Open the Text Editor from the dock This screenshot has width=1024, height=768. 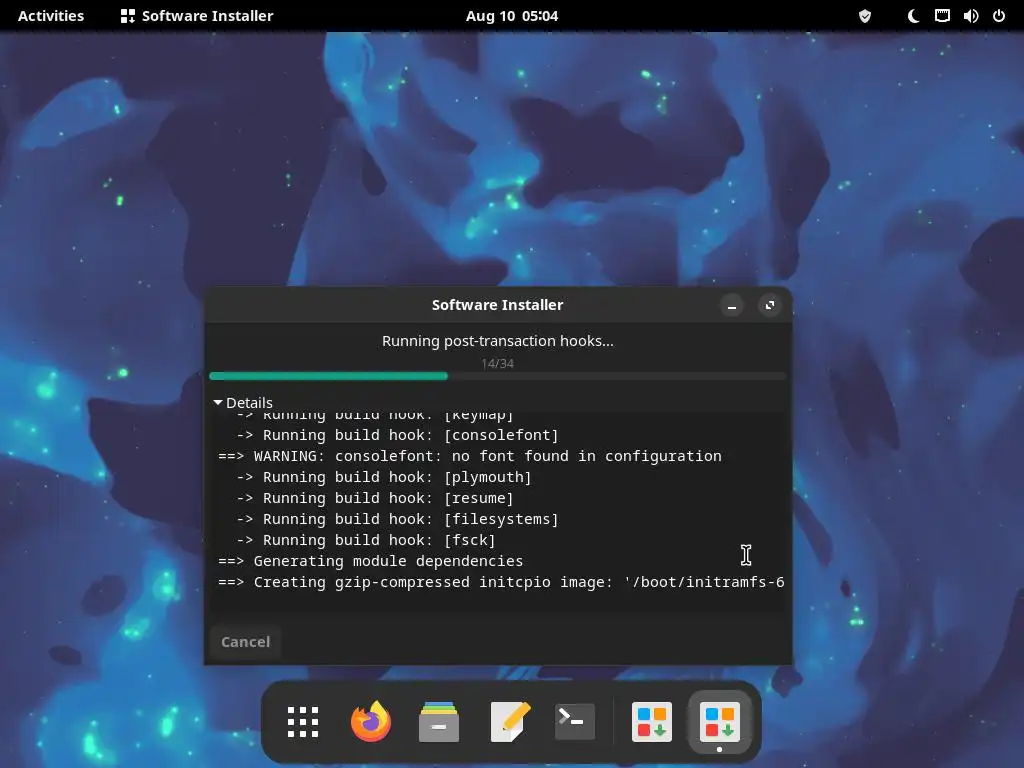pos(510,722)
